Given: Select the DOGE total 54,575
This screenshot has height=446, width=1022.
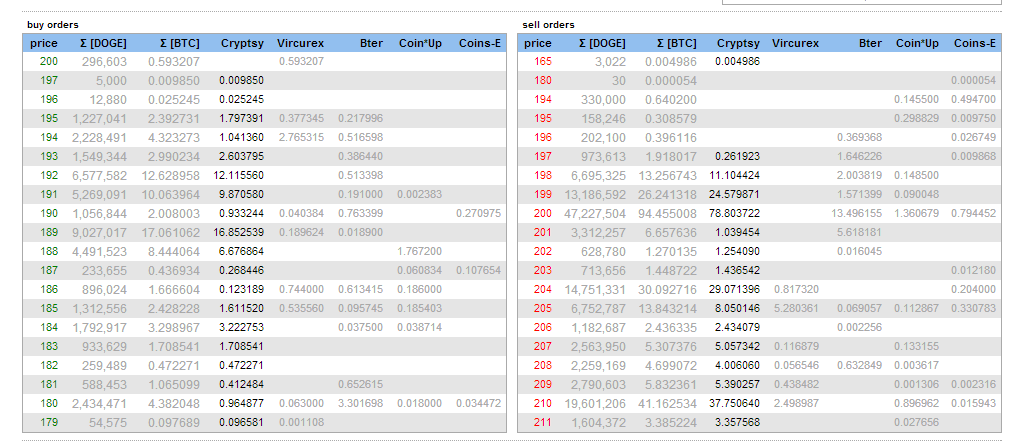Looking at the screenshot, I should pyautogui.click(x=108, y=423).
